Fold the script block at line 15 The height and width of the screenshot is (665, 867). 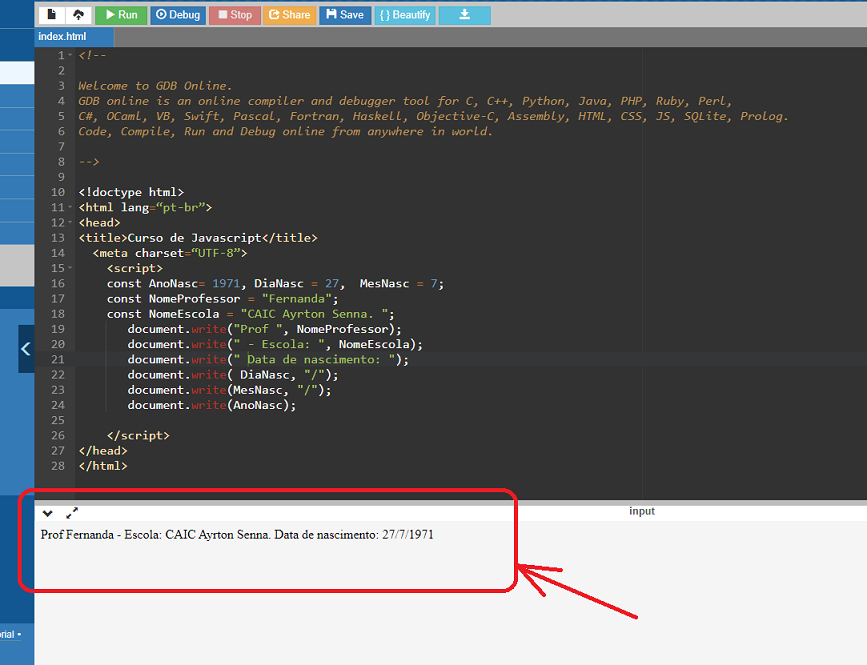(x=70, y=269)
